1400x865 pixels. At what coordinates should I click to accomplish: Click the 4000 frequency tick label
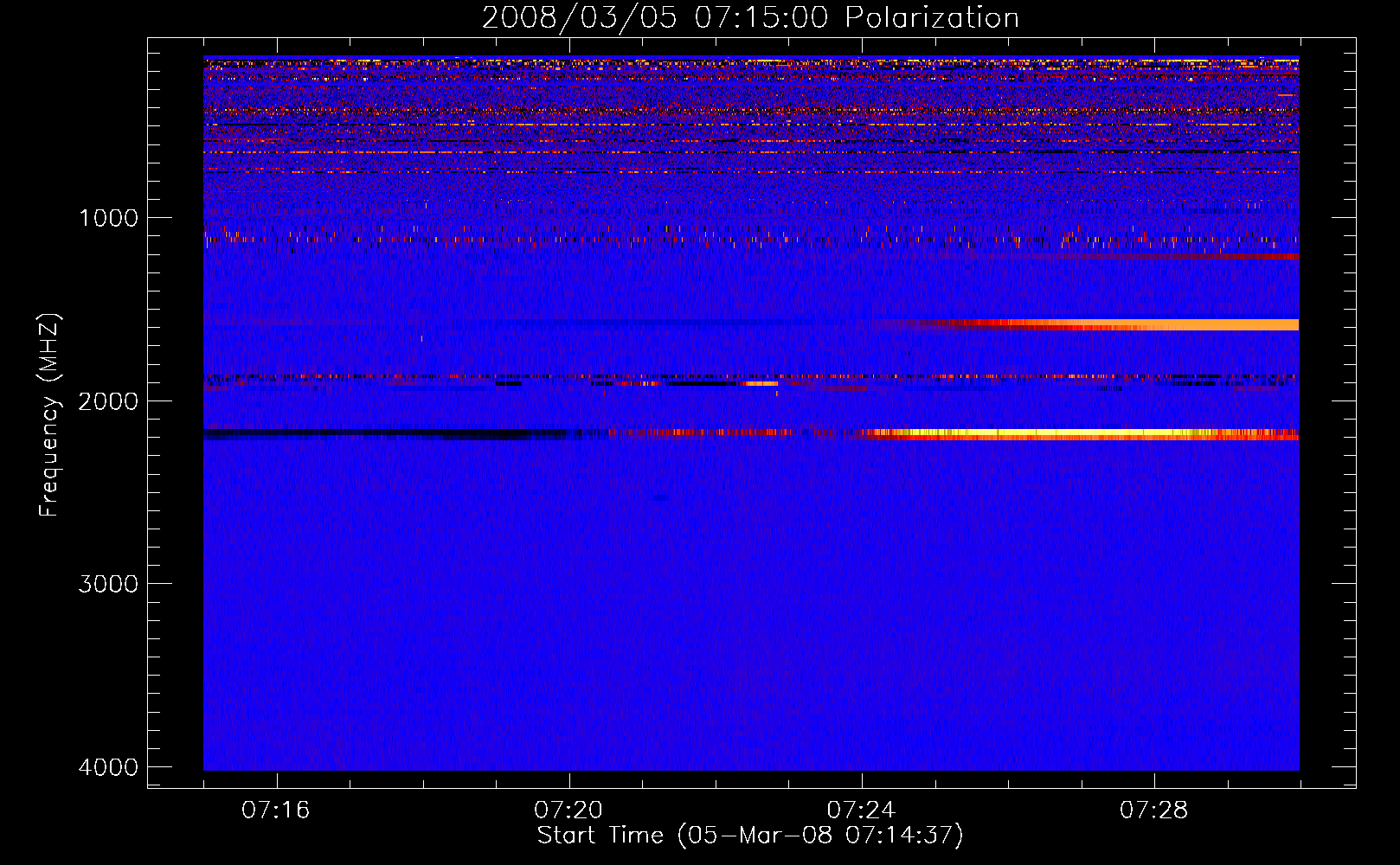pyautogui.click(x=108, y=767)
